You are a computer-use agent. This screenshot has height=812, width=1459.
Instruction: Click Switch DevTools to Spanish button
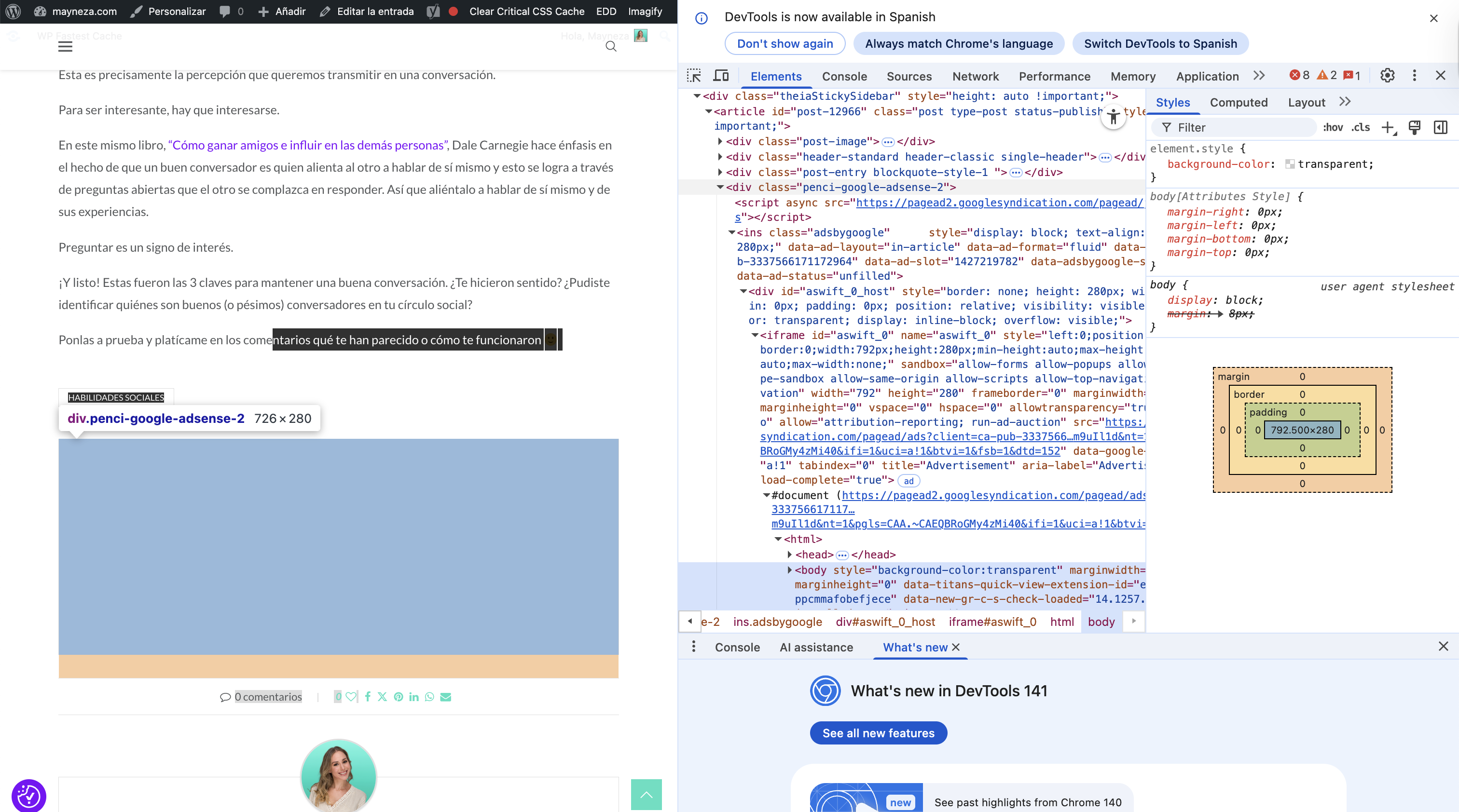[1160, 43]
